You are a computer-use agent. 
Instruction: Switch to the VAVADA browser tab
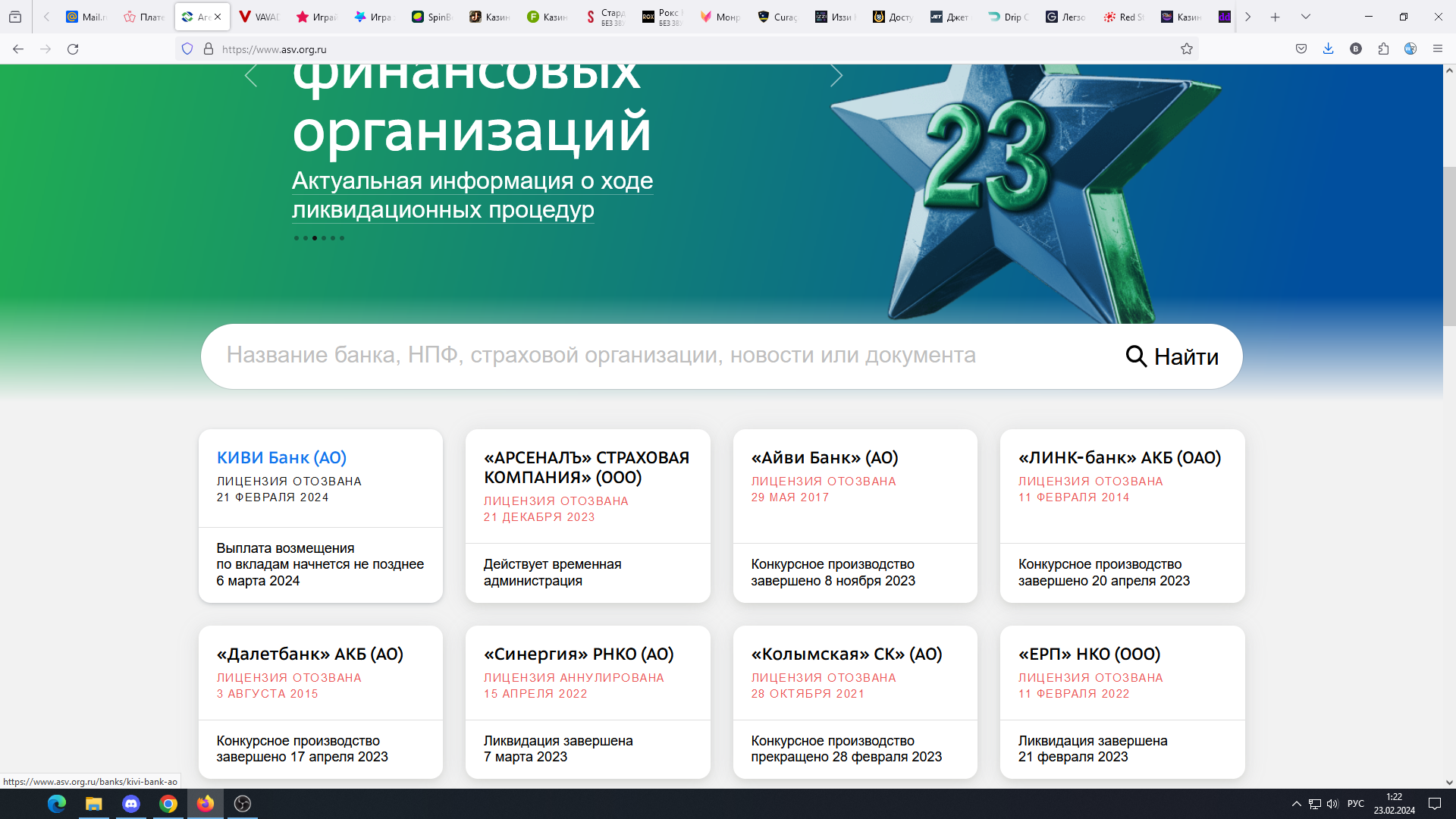tap(259, 17)
